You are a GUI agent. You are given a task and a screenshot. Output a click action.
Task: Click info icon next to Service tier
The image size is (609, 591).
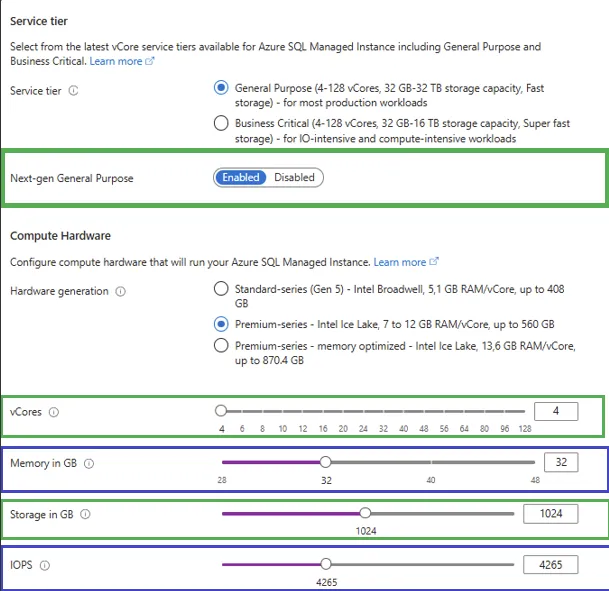[74, 91]
